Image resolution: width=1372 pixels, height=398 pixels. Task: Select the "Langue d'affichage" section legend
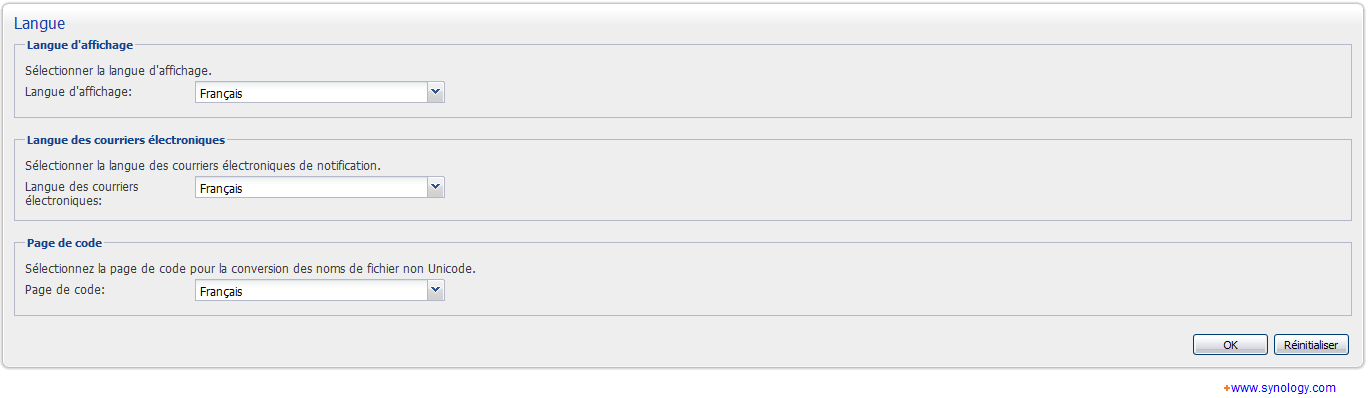80,45
